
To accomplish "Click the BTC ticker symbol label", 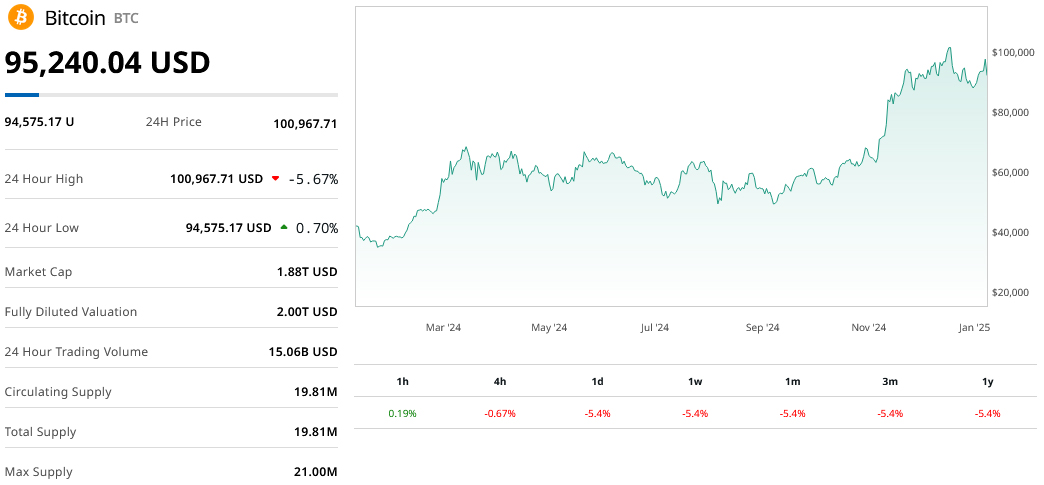I will (127, 19).
